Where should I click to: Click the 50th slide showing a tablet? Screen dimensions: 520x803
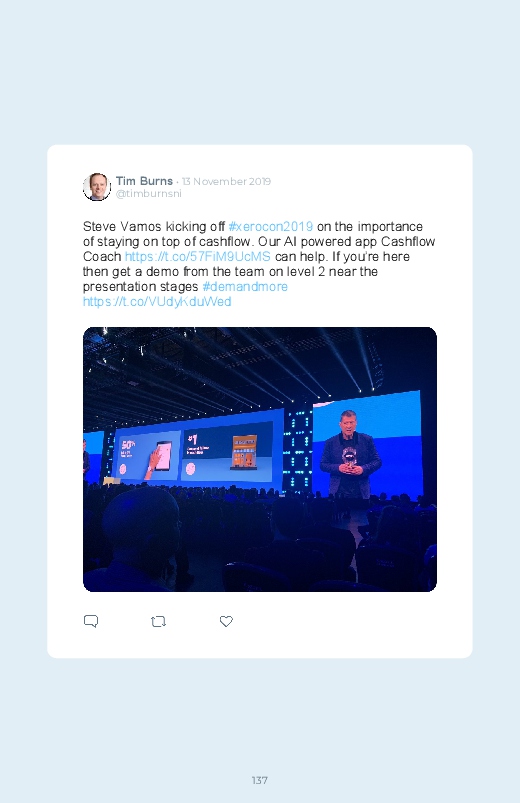click(x=147, y=456)
